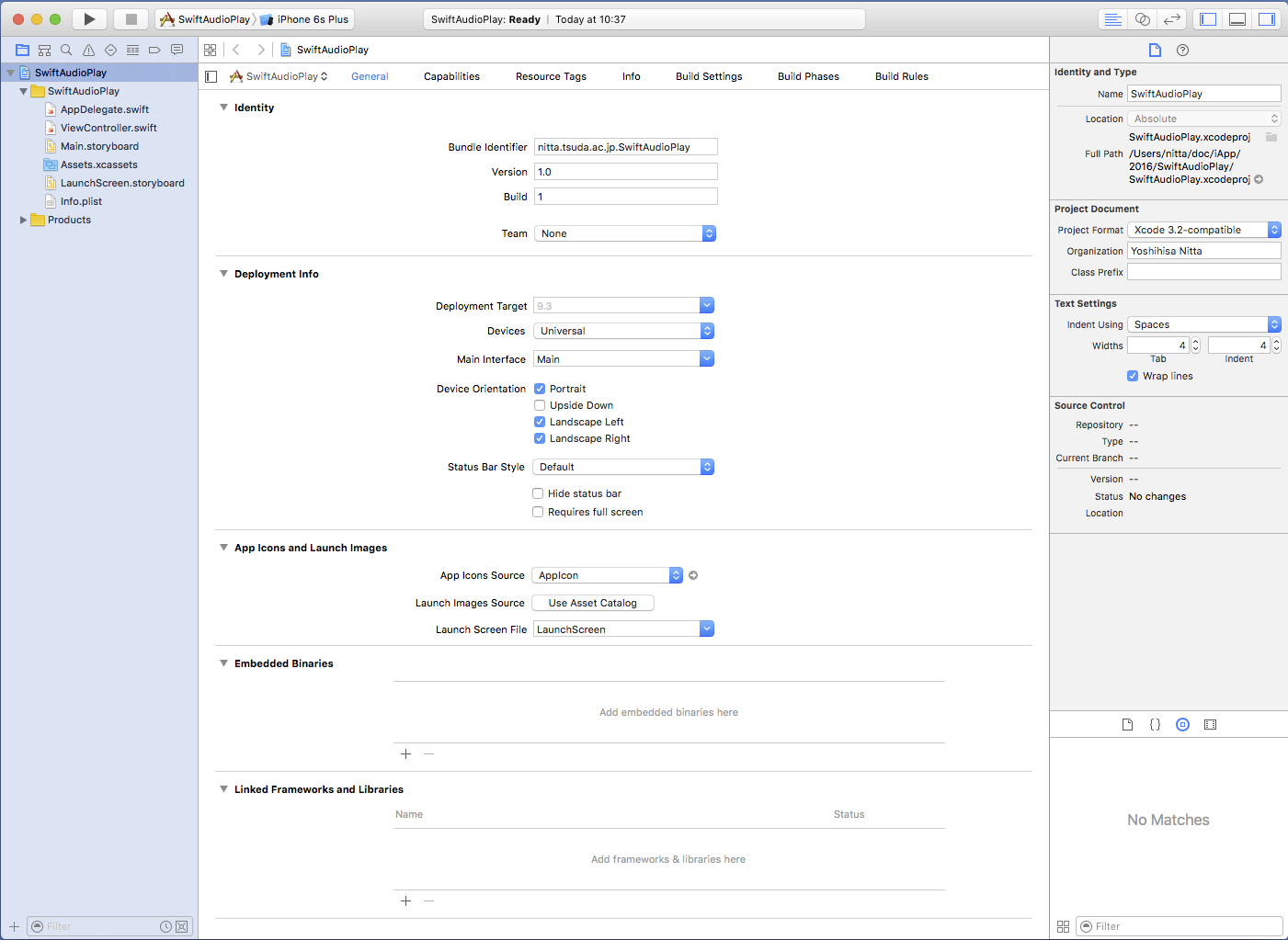Click the Use Asset Catalog button
The image size is (1288, 940).
point(592,603)
